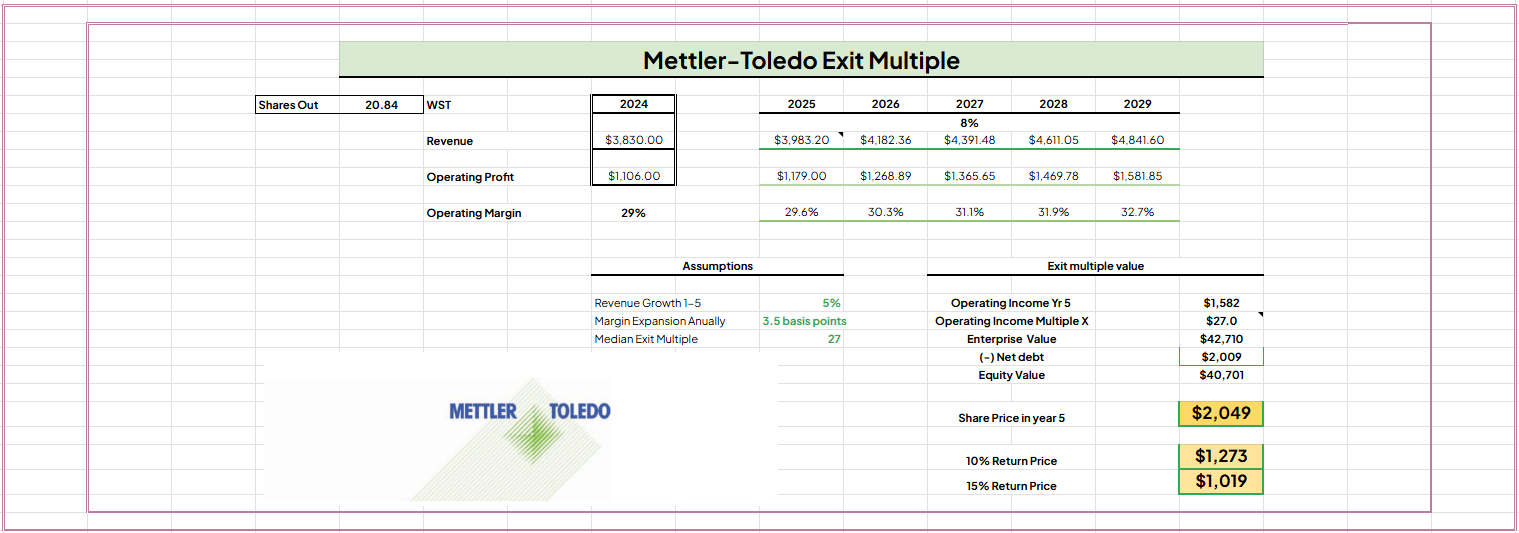This screenshot has width=1519, height=533.
Task: Select the $40,701 equity value cell
Action: click(1221, 375)
